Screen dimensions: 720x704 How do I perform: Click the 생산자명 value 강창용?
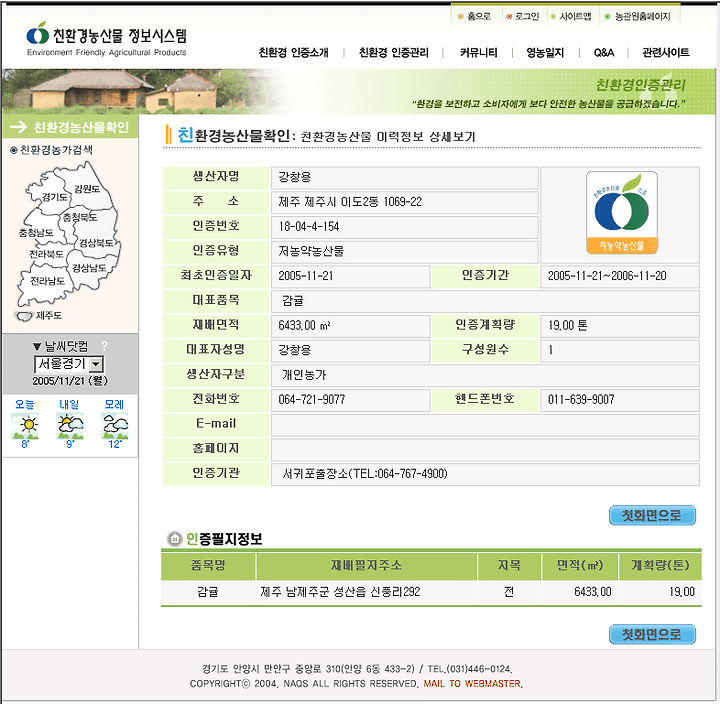(295, 177)
